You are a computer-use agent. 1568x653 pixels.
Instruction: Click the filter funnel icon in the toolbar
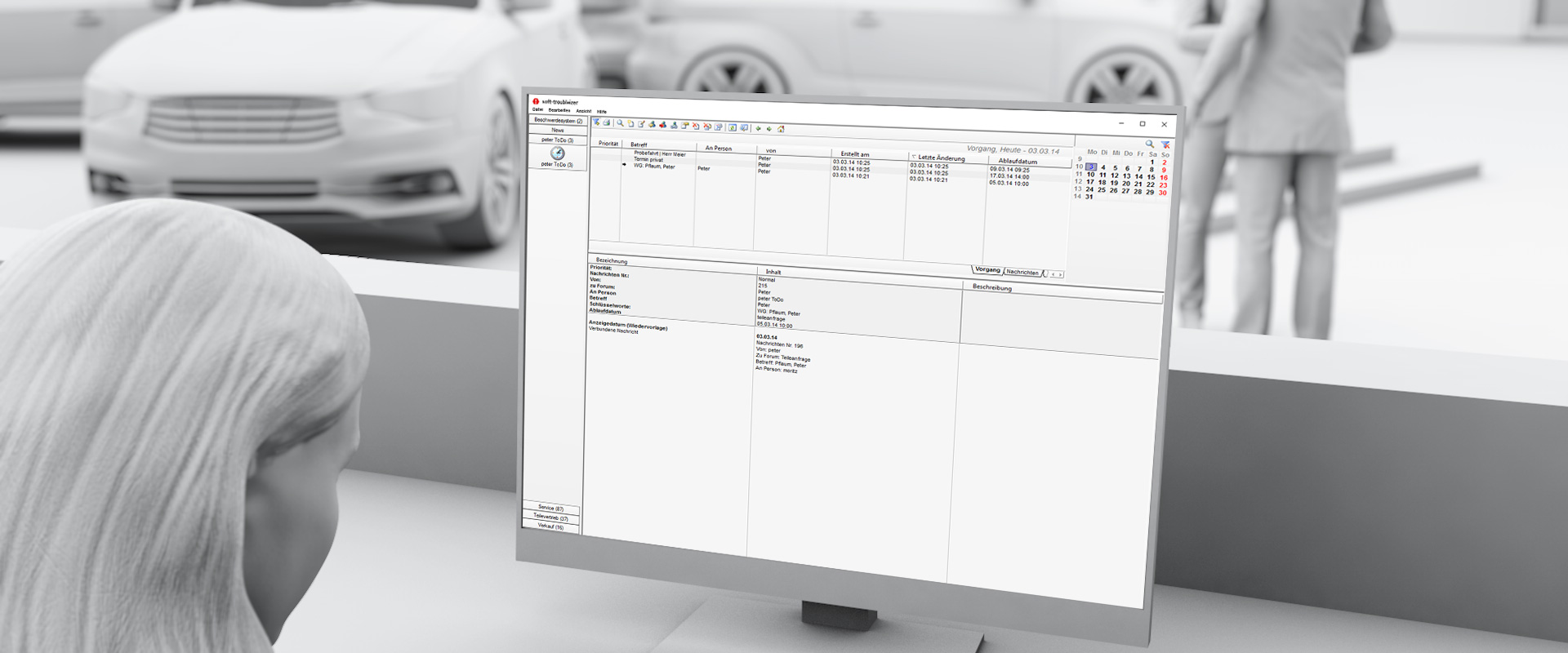[x=597, y=122]
